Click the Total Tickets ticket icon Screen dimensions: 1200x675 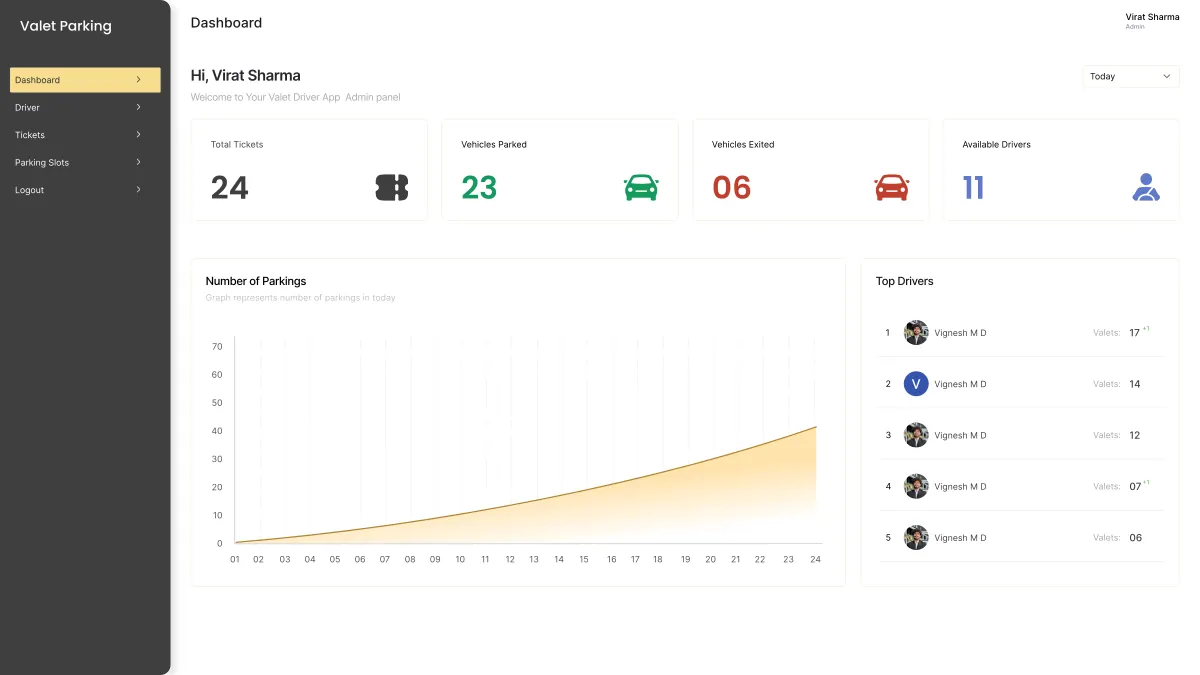pos(392,187)
